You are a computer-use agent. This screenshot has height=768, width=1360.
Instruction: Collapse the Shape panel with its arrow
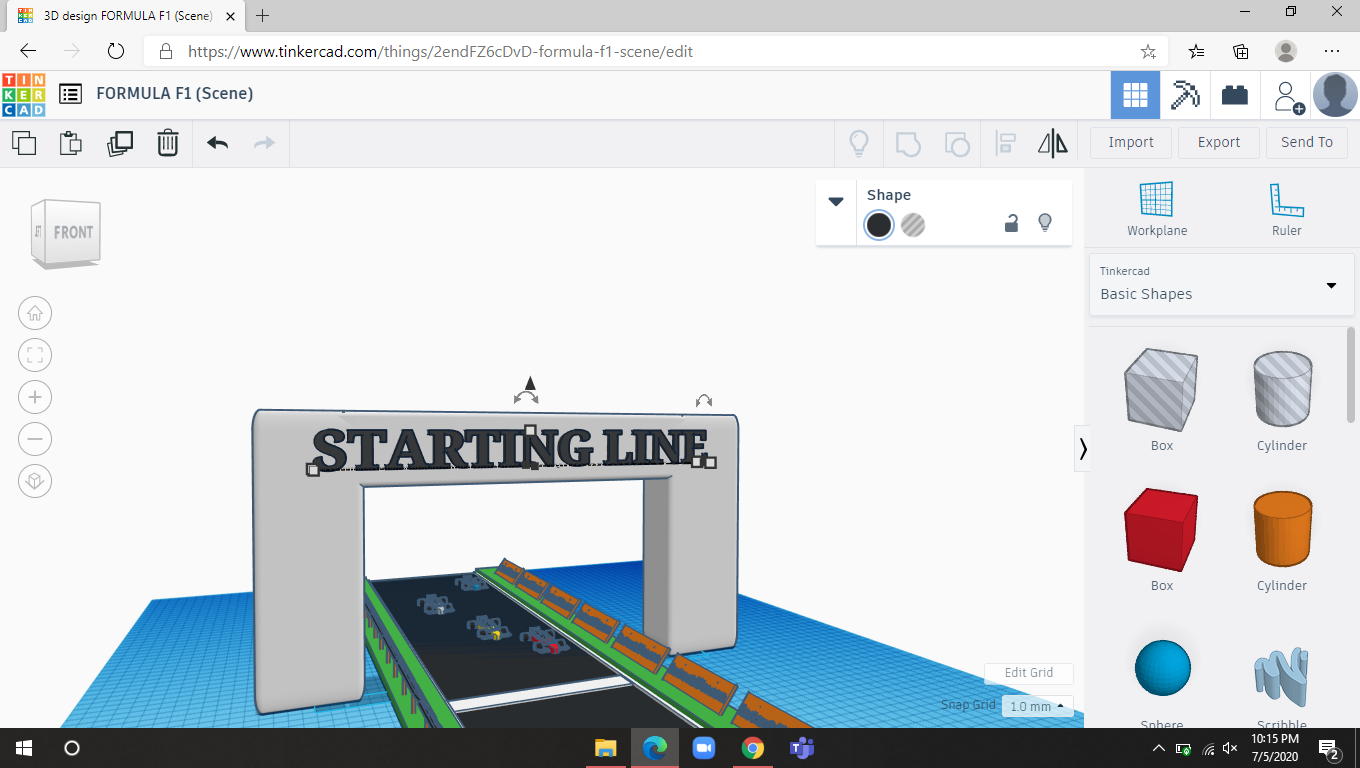tap(836, 200)
